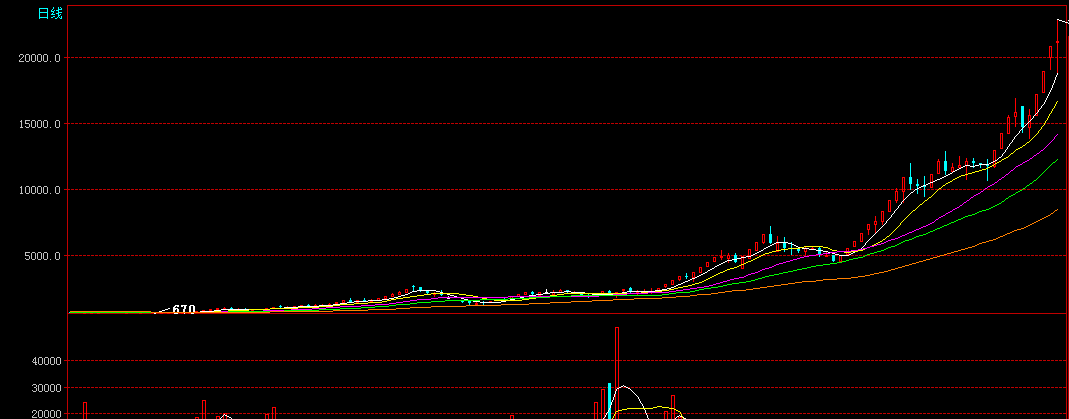Screen dimensions: 1069x419
Task: Click the 15000.0 price axis label
Action: (x=40, y=124)
